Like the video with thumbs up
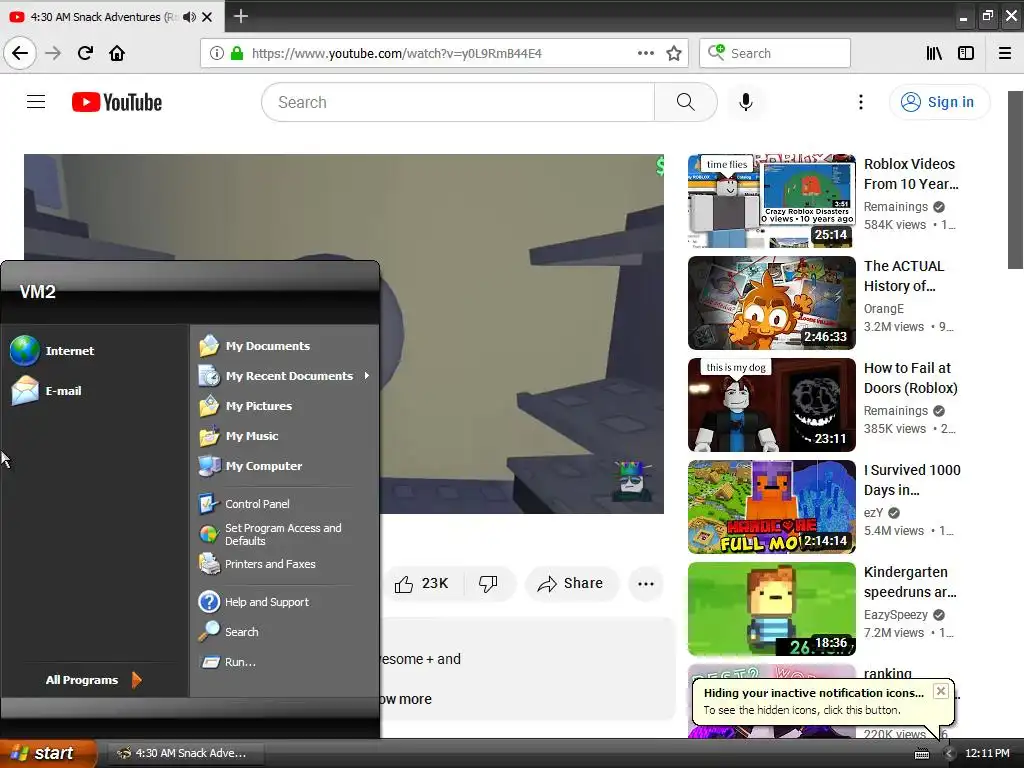The image size is (1024, 768). coord(422,583)
